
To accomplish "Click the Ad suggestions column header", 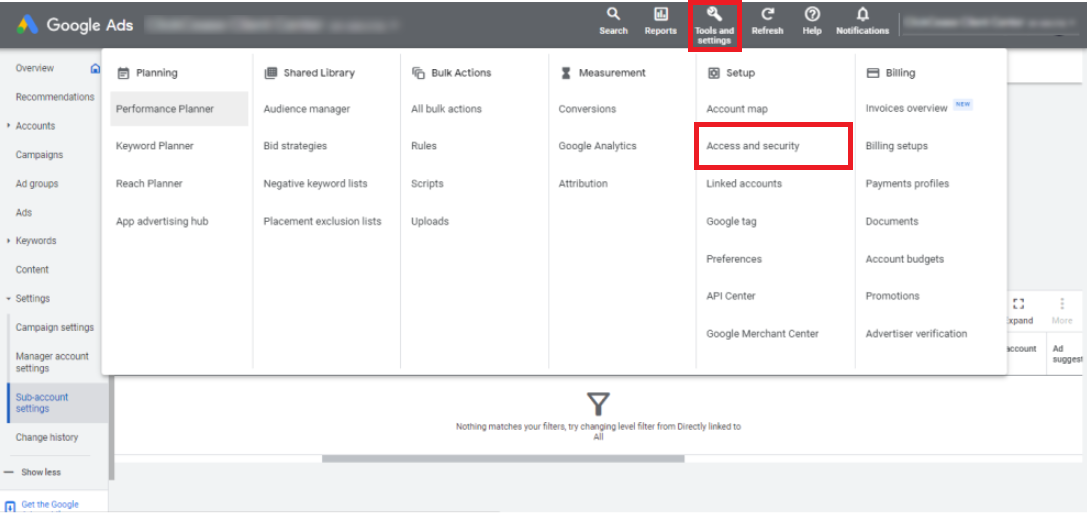I will 1067,354.
